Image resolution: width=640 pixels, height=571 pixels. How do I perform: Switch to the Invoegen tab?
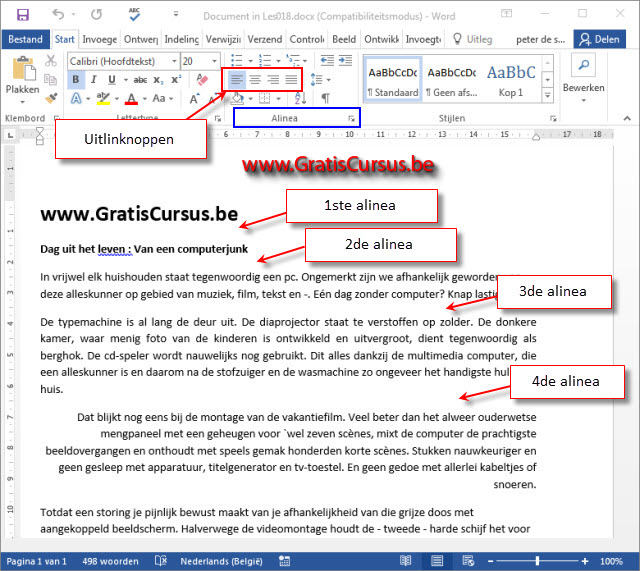pos(99,40)
